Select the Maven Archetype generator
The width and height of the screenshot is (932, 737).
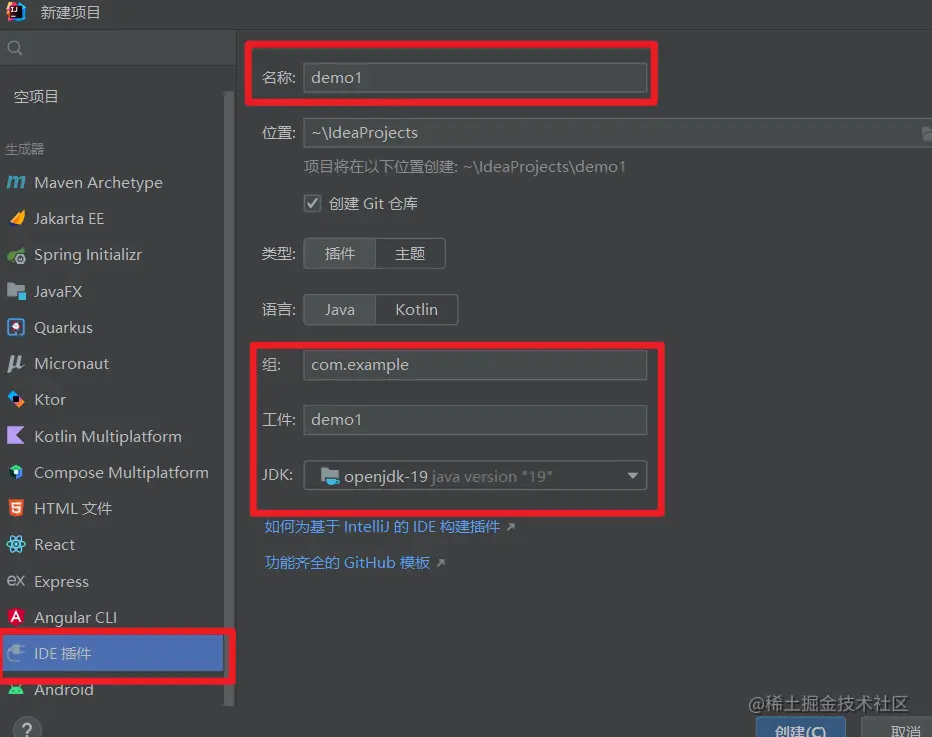tap(112, 182)
